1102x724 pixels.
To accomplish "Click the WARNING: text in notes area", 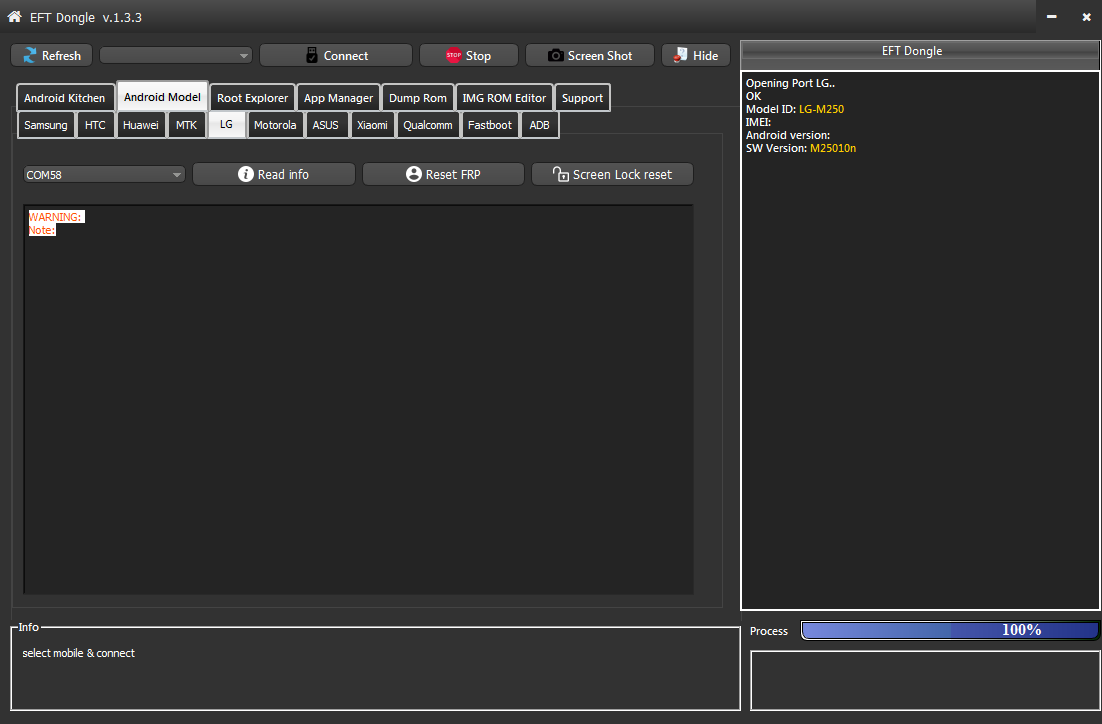I will 56,217.
